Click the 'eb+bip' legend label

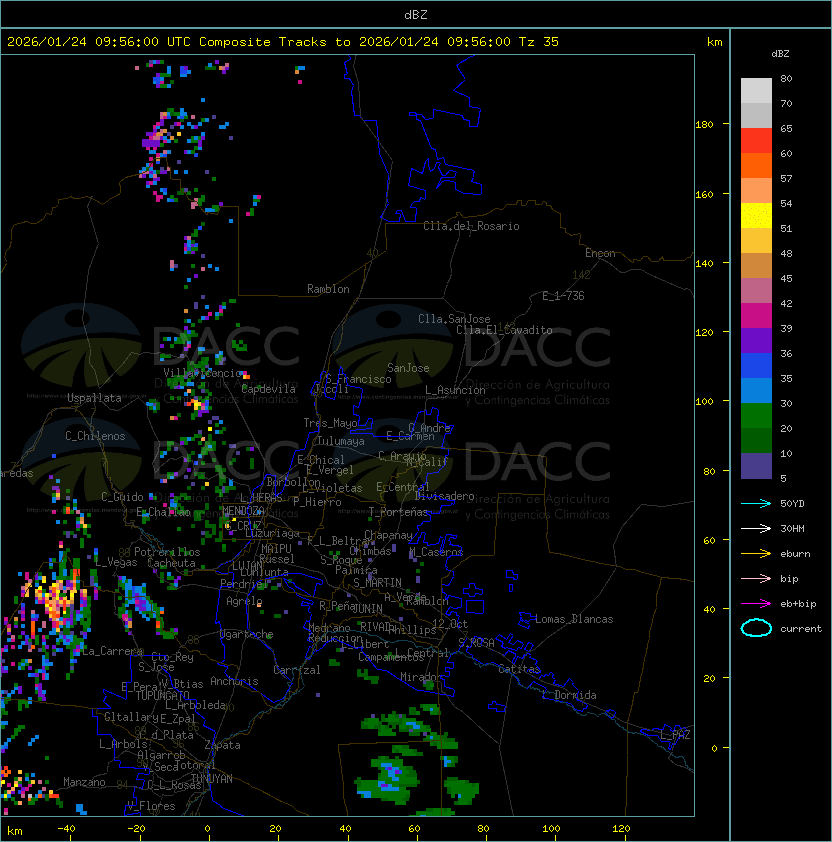pyautogui.click(x=798, y=604)
